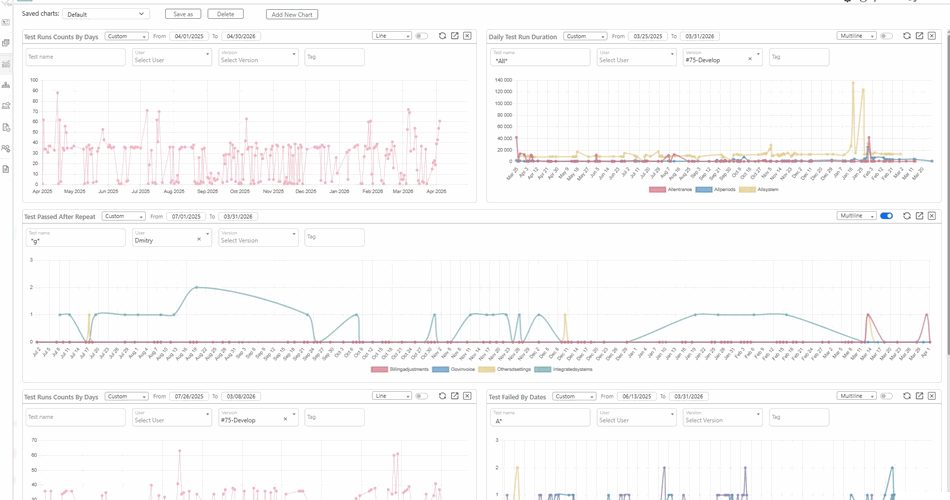Close Test Runs Counts panel starting 04/01/2025
The width and height of the screenshot is (950, 500).
[x=467, y=36]
